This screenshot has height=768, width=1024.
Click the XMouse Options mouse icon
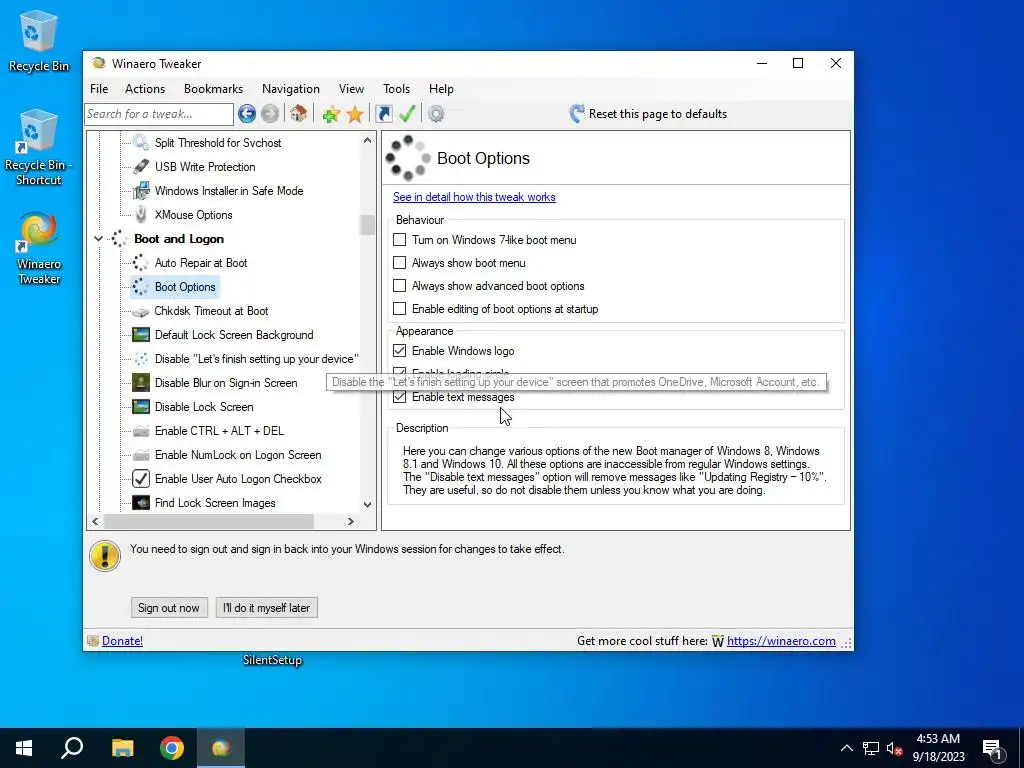click(x=141, y=215)
